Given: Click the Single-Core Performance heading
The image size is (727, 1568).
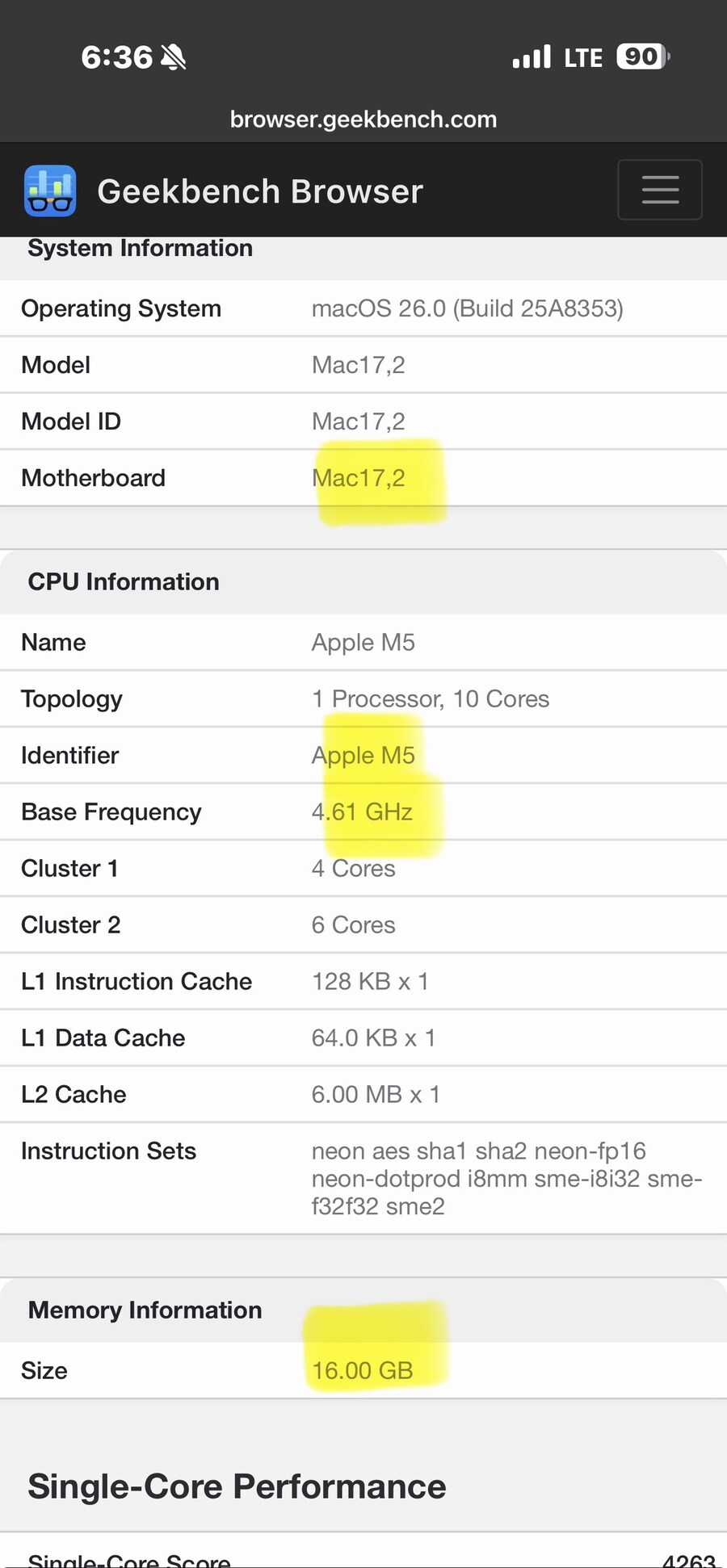Looking at the screenshot, I should pos(237,1487).
